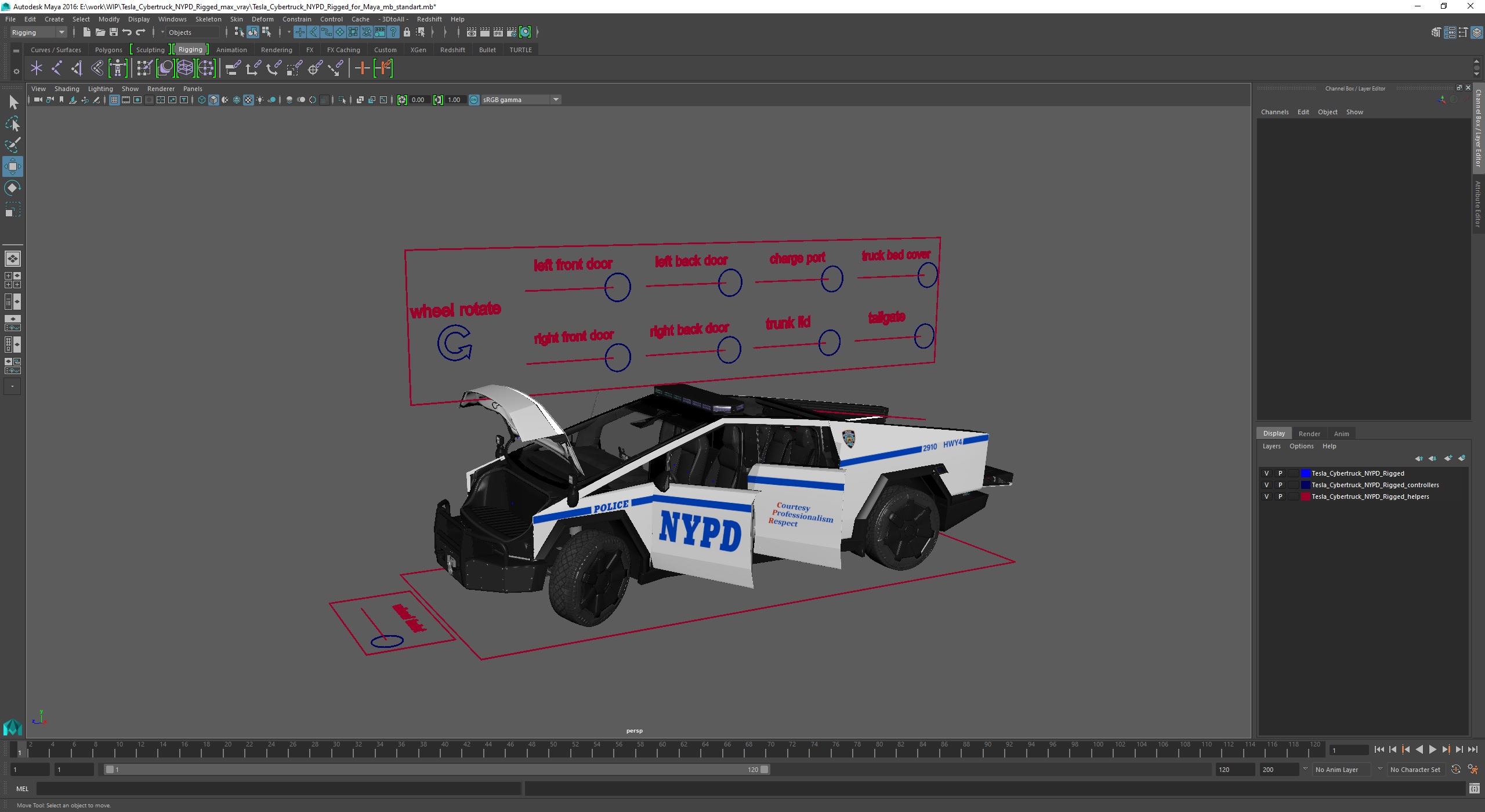Select the Paint Selection tool

click(13, 145)
